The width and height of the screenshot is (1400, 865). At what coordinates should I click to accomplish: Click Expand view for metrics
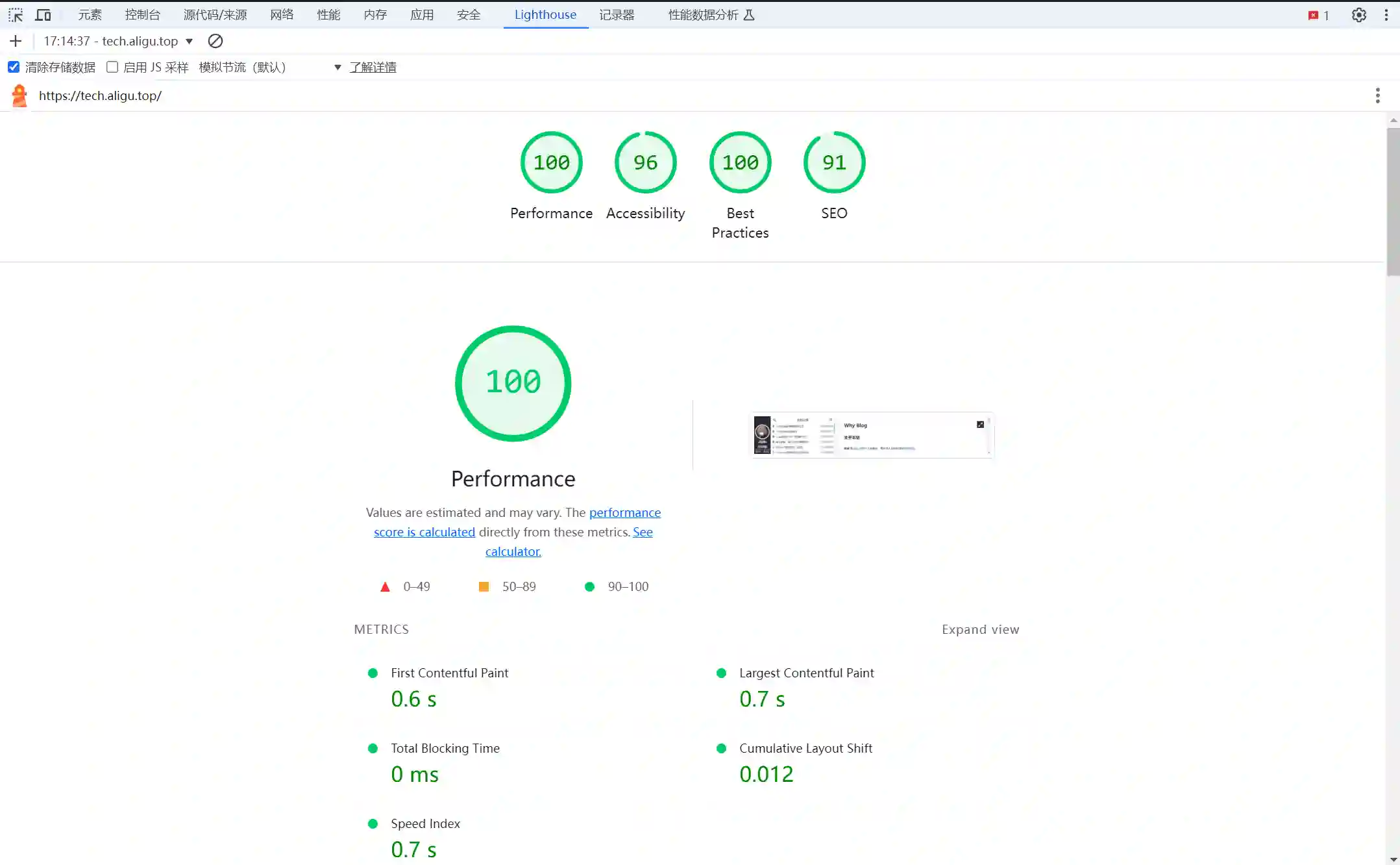coord(980,629)
